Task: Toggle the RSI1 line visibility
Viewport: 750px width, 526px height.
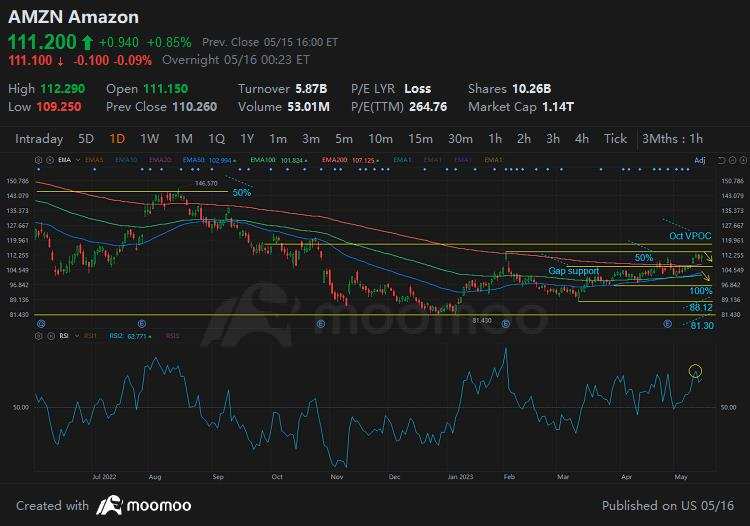Action: click(x=90, y=336)
